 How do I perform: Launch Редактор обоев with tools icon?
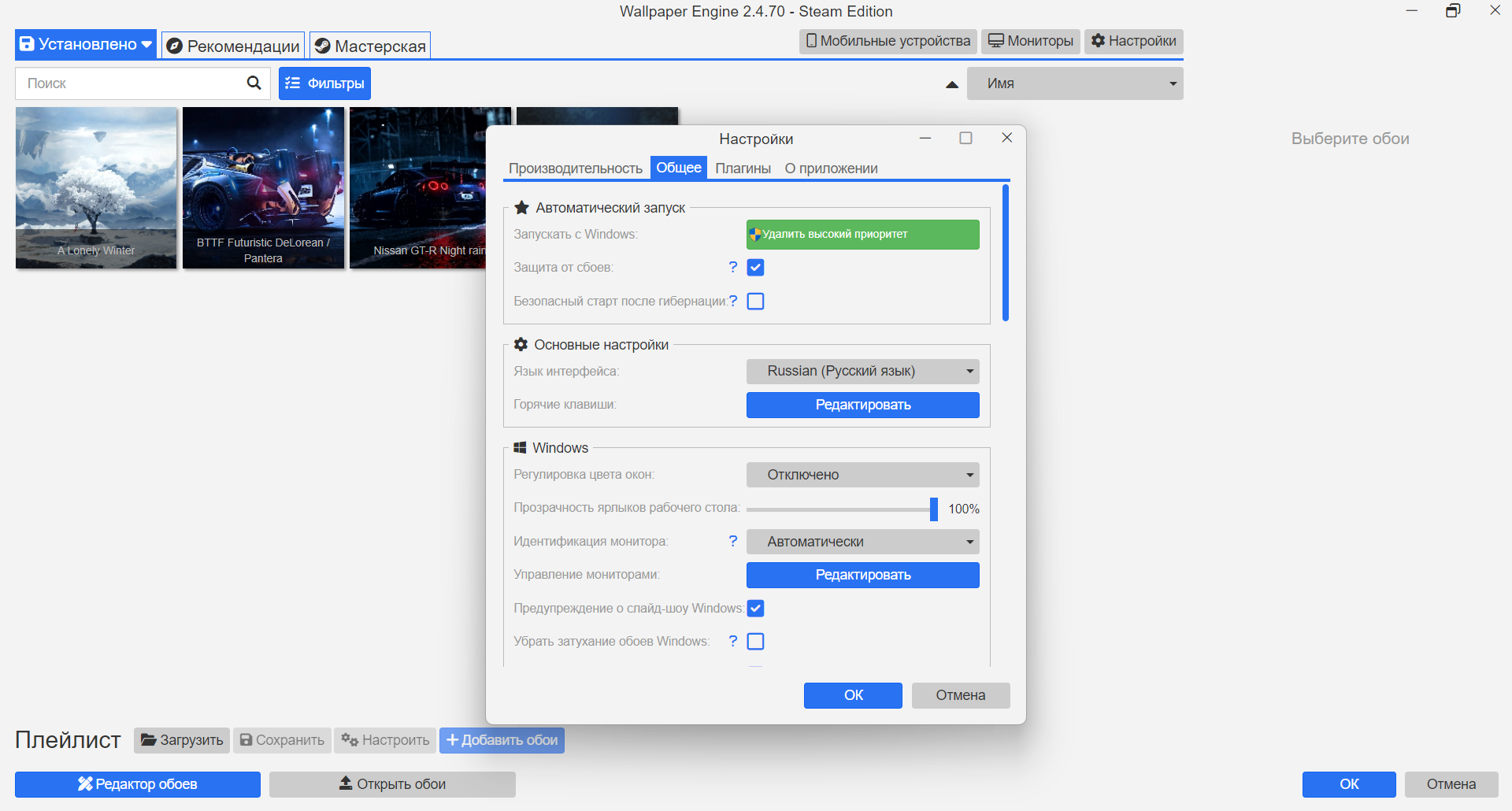(x=138, y=784)
